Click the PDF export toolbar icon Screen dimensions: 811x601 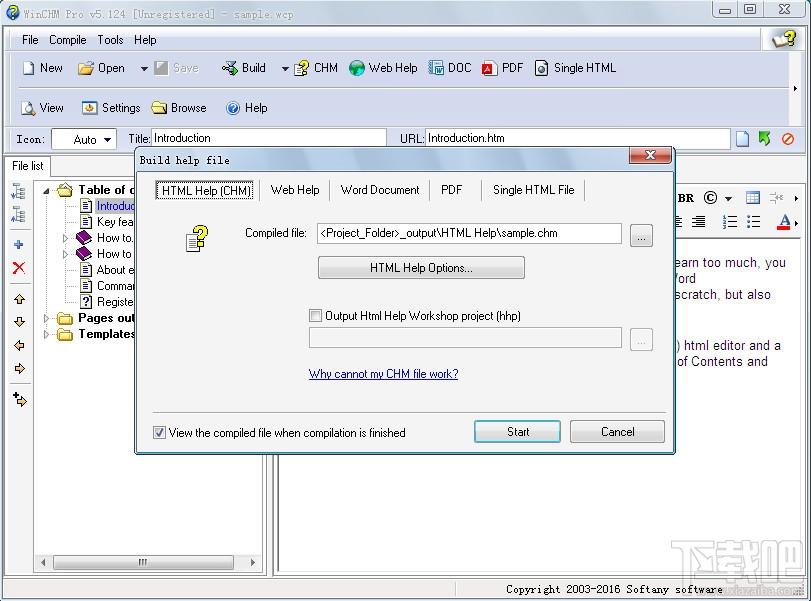[x=488, y=68]
